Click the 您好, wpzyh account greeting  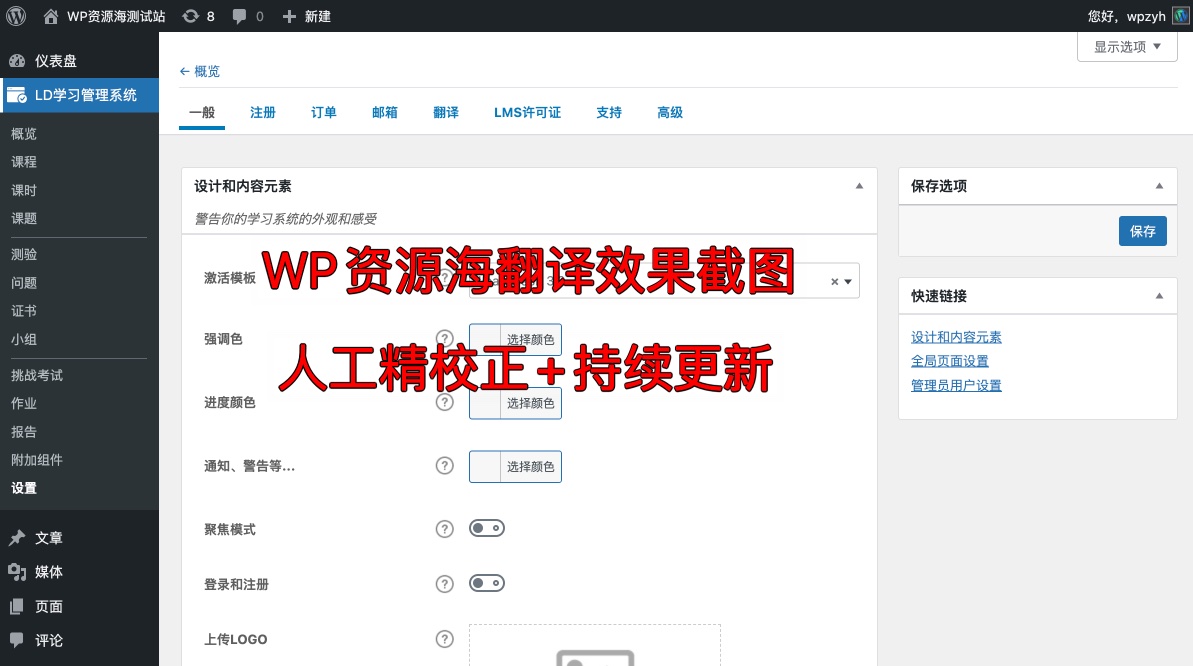1126,16
